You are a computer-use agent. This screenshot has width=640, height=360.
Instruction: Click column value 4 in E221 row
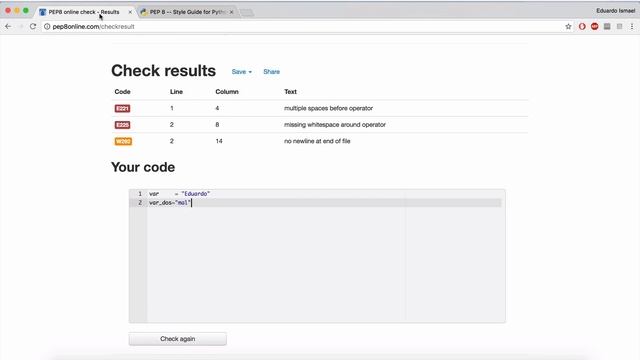(x=217, y=108)
